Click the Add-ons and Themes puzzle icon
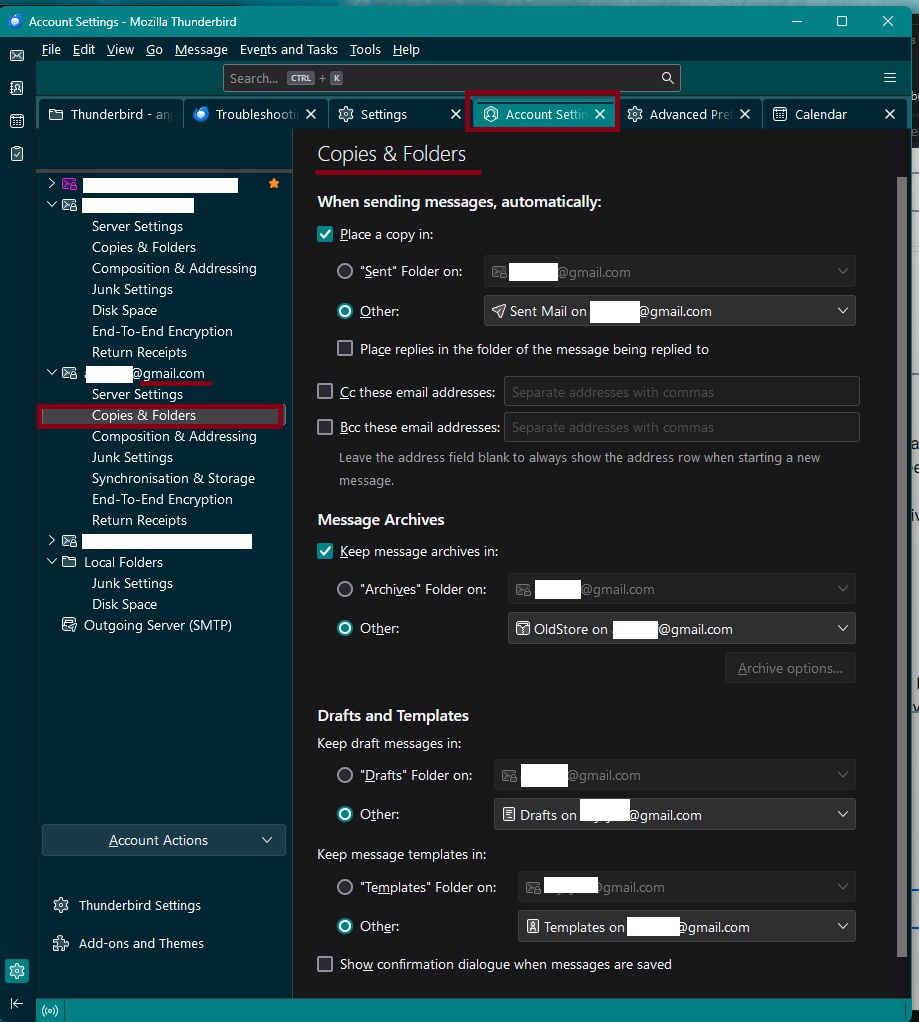 [61, 943]
